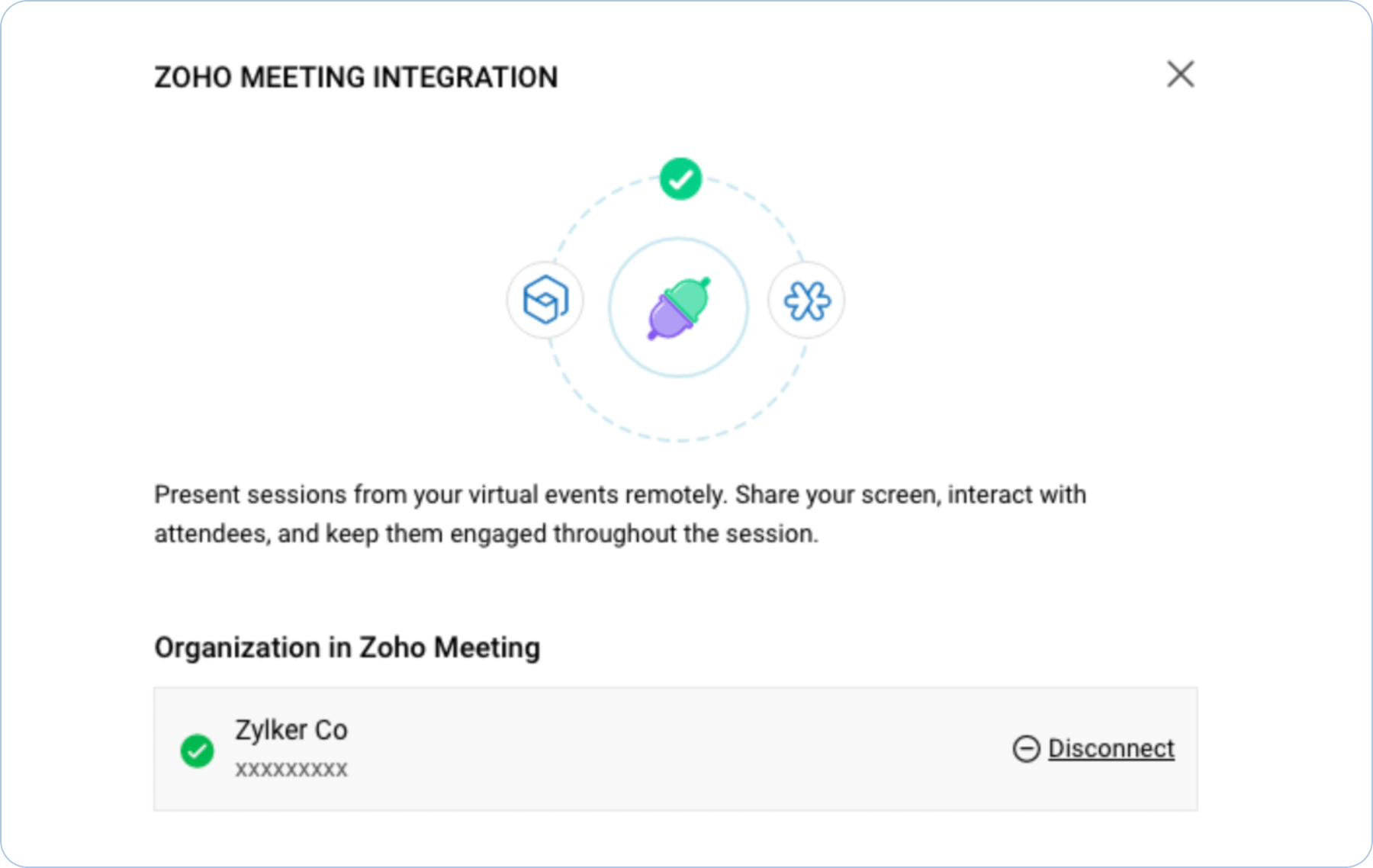Screen dimensions: 1373x868
Task: Click the word 'INTEGRATION' in the title
Action: (465, 78)
